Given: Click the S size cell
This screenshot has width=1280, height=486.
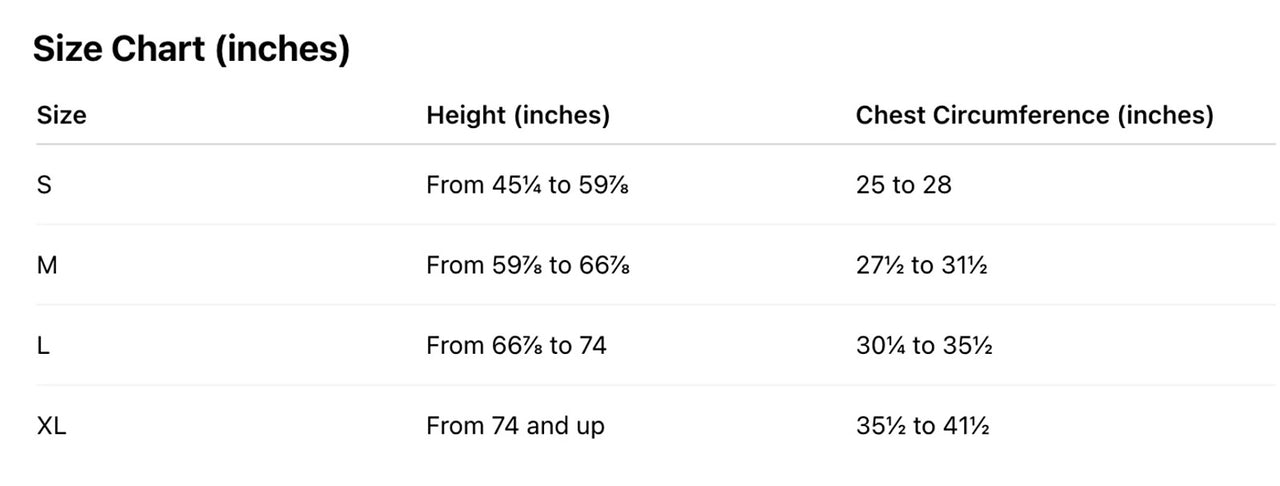Looking at the screenshot, I should pyautogui.click(x=44, y=185).
